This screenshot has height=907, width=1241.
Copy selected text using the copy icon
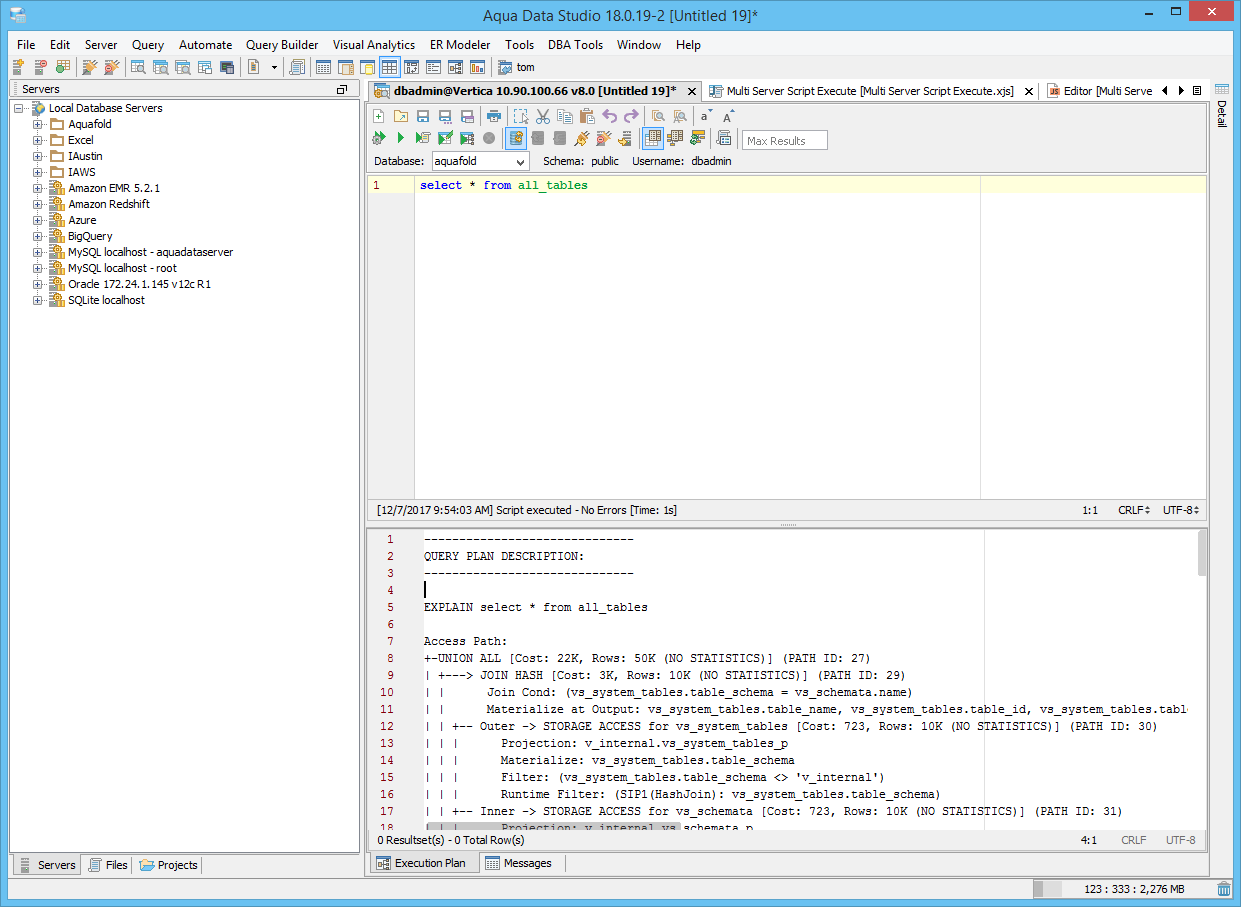pyautogui.click(x=565, y=116)
